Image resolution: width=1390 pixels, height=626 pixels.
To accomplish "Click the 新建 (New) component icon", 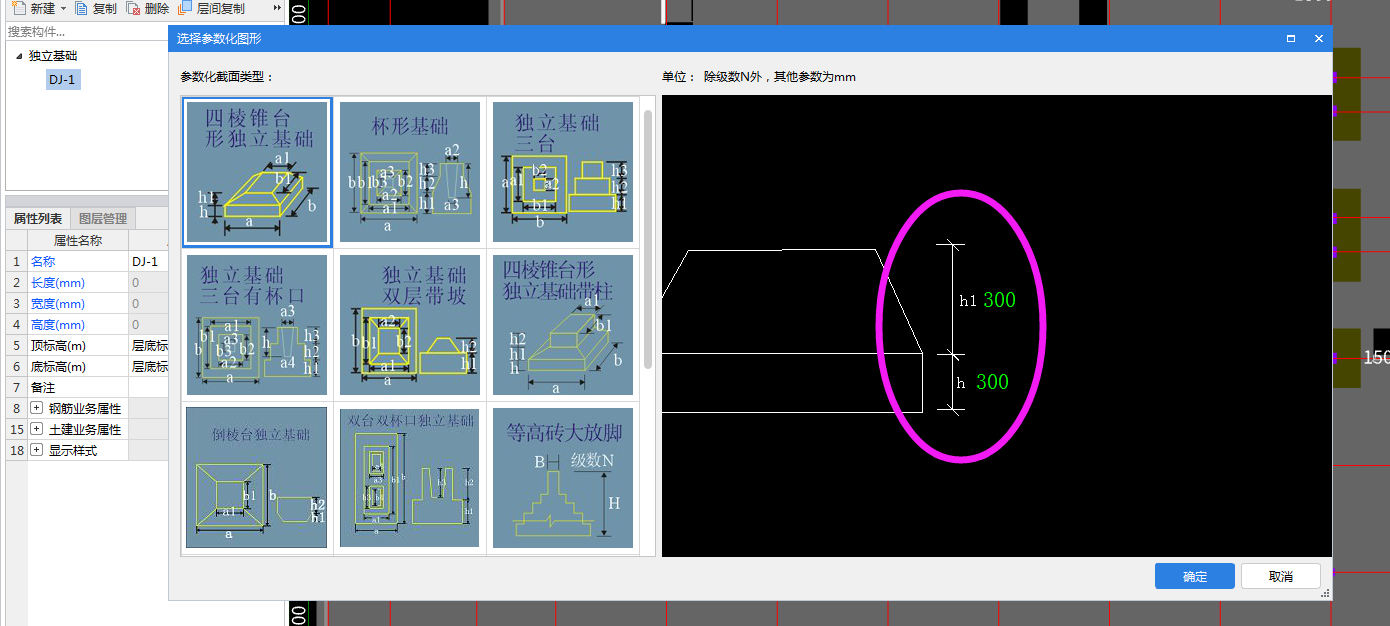I will tap(18, 8).
